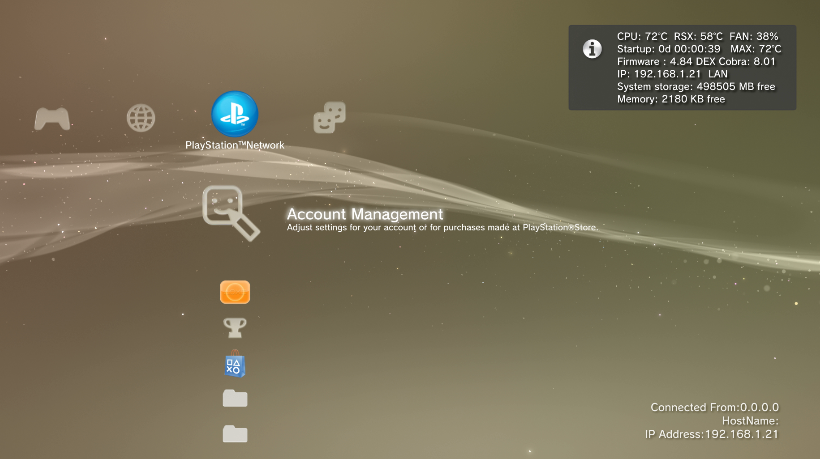Click the "Connected From:0.0.0.0" text
Screen dimensions: 820x459
714,407
